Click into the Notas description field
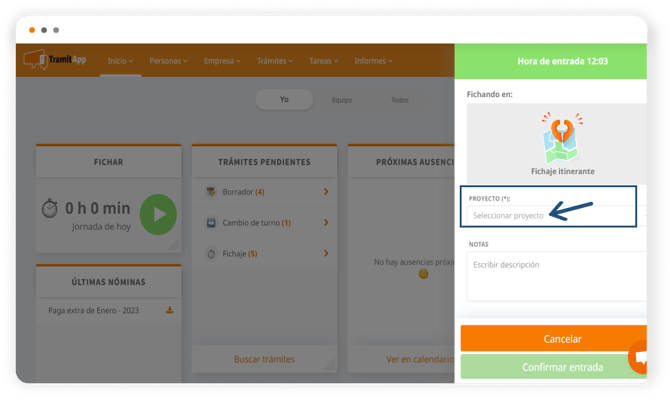Viewport: 670px width, 399px height. coord(556,276)
